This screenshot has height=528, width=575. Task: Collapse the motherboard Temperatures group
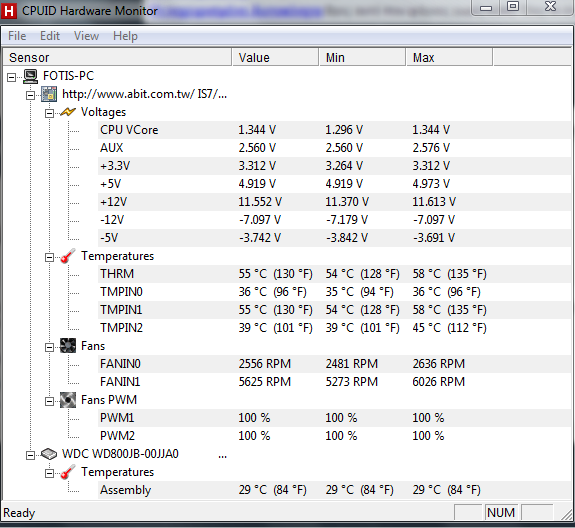click(50, 257)
